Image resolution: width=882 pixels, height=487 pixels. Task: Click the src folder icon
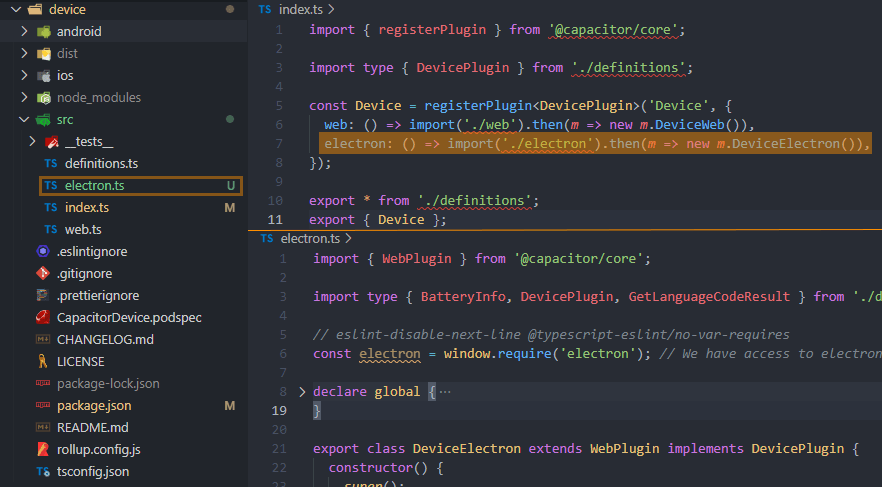[x=43, y=119]
